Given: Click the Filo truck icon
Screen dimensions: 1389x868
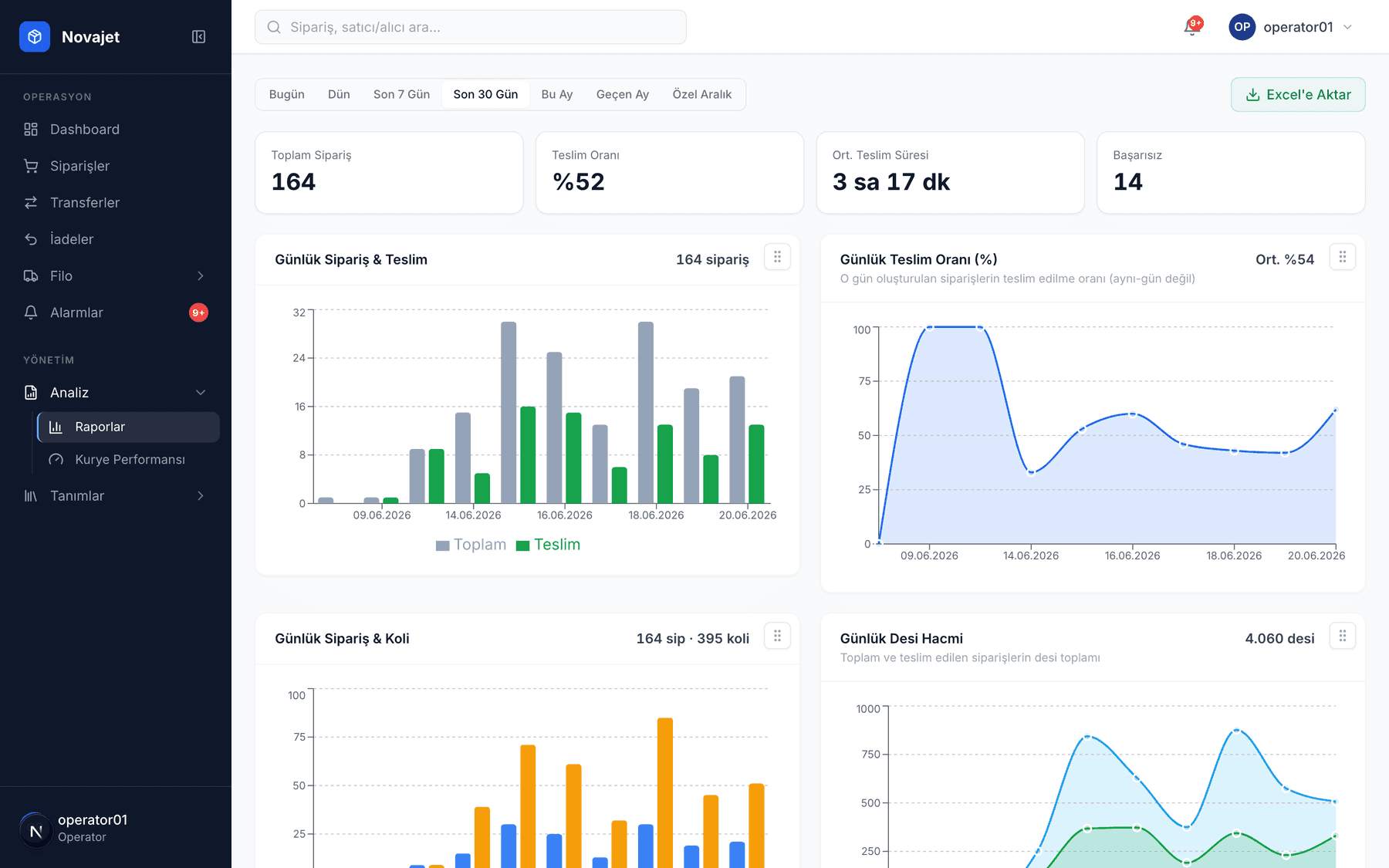Looking at the screenshot, I should pyautogui.click(x=31, y=275).
